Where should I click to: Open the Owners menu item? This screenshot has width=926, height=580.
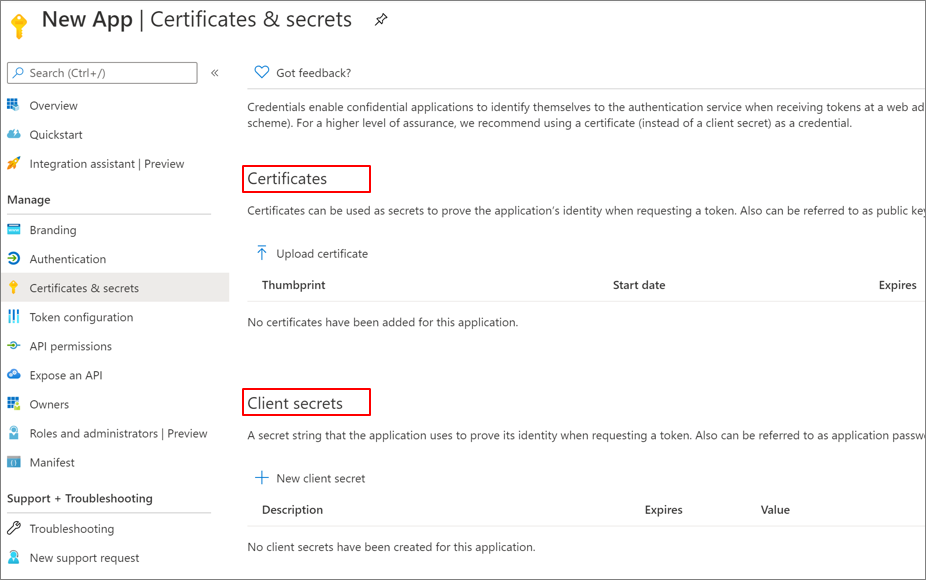49,404
